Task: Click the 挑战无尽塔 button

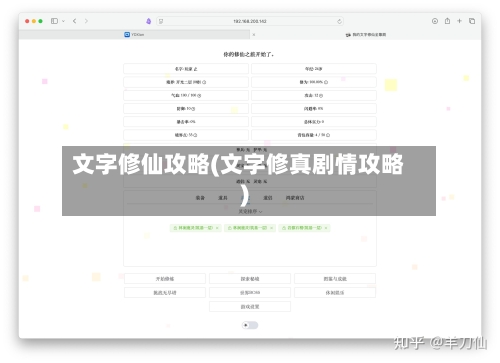Action: (165, 293)
